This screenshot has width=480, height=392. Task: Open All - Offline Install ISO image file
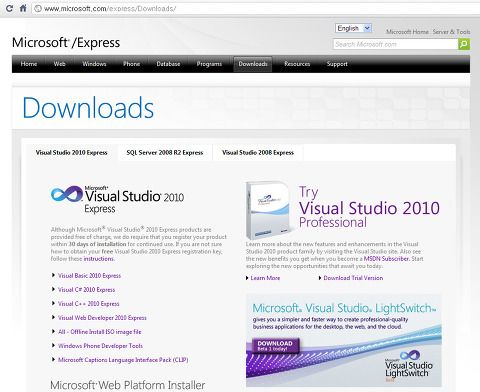(x=99, y=332)
